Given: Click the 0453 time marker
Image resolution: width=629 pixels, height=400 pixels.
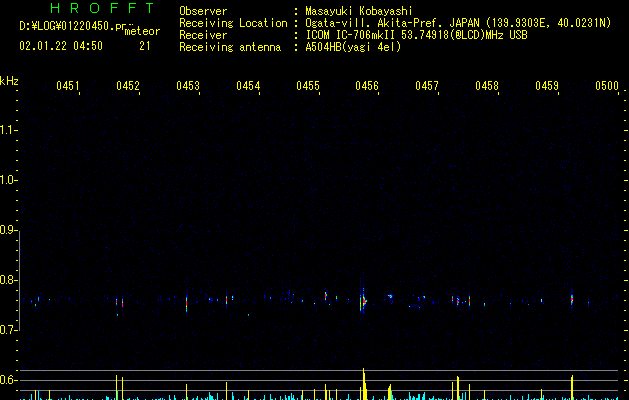Looking at the screenshot, I should pos(188,86).
